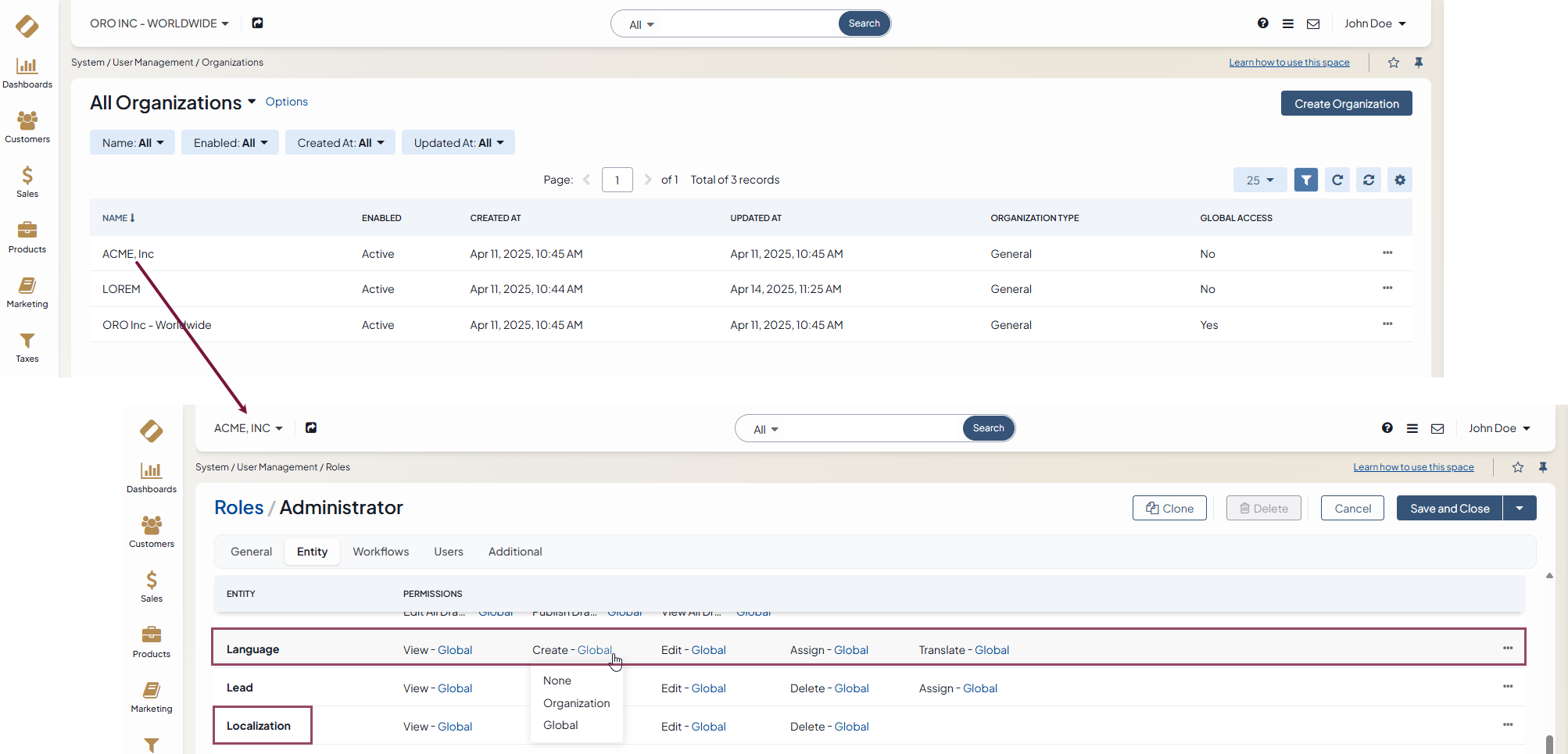
Task: Select None in the permission level menu
Action: coord(557,681)
